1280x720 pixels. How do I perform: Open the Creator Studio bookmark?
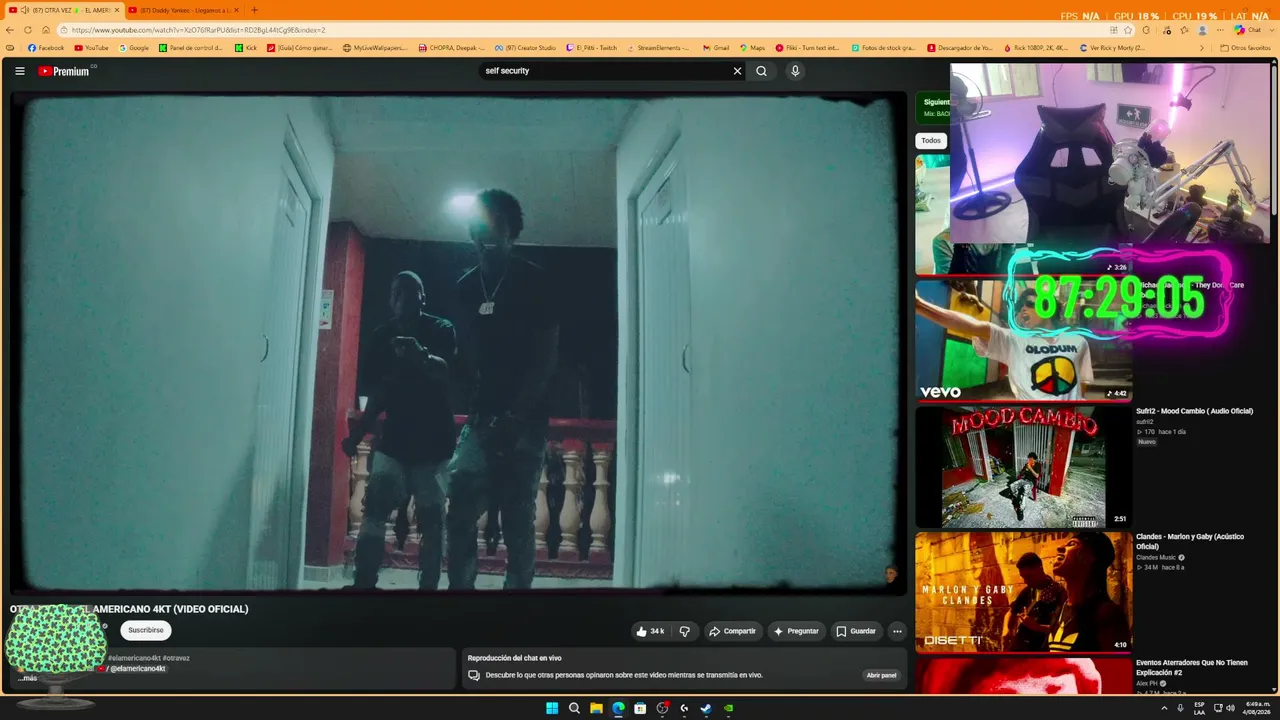525,48
